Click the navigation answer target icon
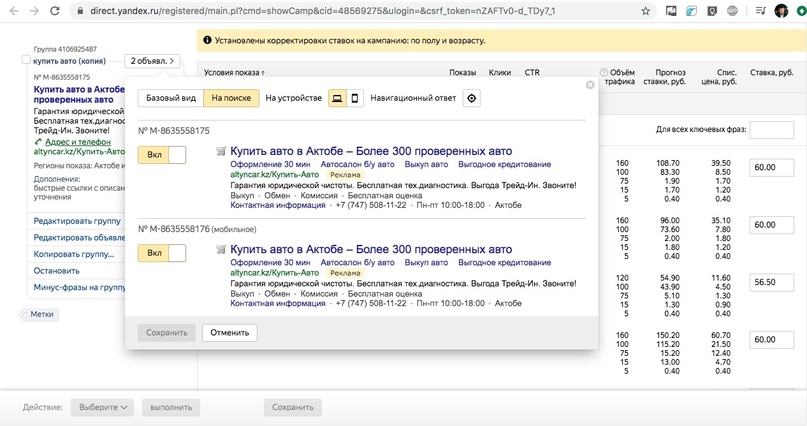 (x=471, y=98)
